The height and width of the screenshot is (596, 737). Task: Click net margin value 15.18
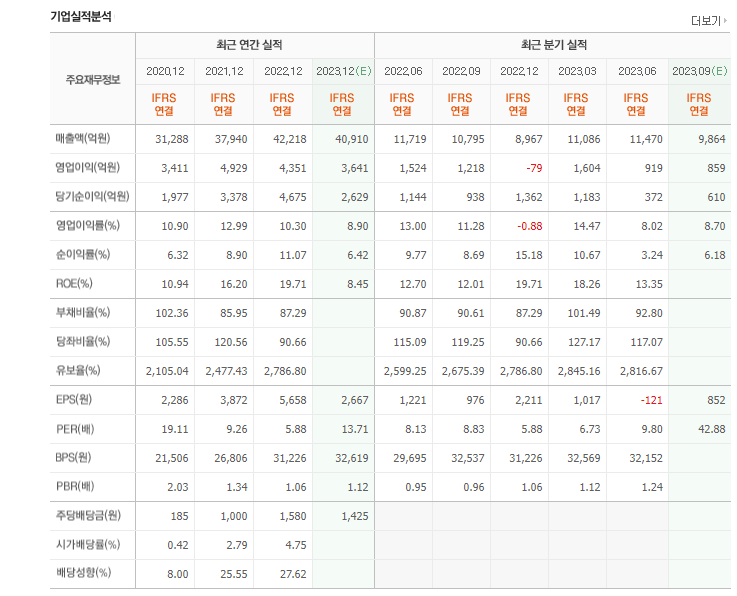click(x=529, y=256)
